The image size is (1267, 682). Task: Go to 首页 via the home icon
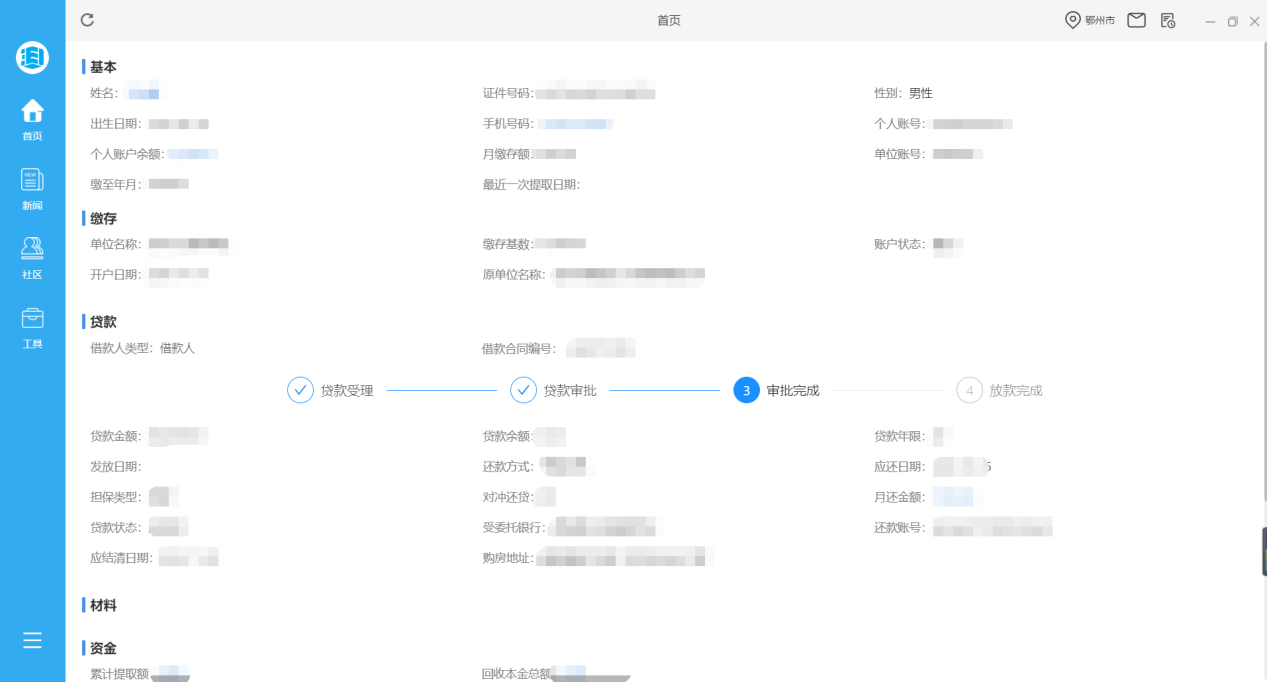point(32,118)
